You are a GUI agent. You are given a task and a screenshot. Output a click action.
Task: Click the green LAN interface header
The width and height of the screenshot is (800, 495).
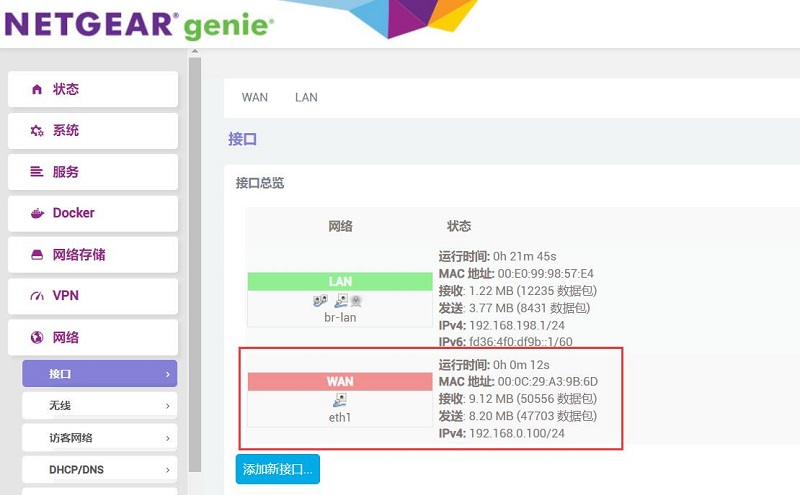point(340,281)
